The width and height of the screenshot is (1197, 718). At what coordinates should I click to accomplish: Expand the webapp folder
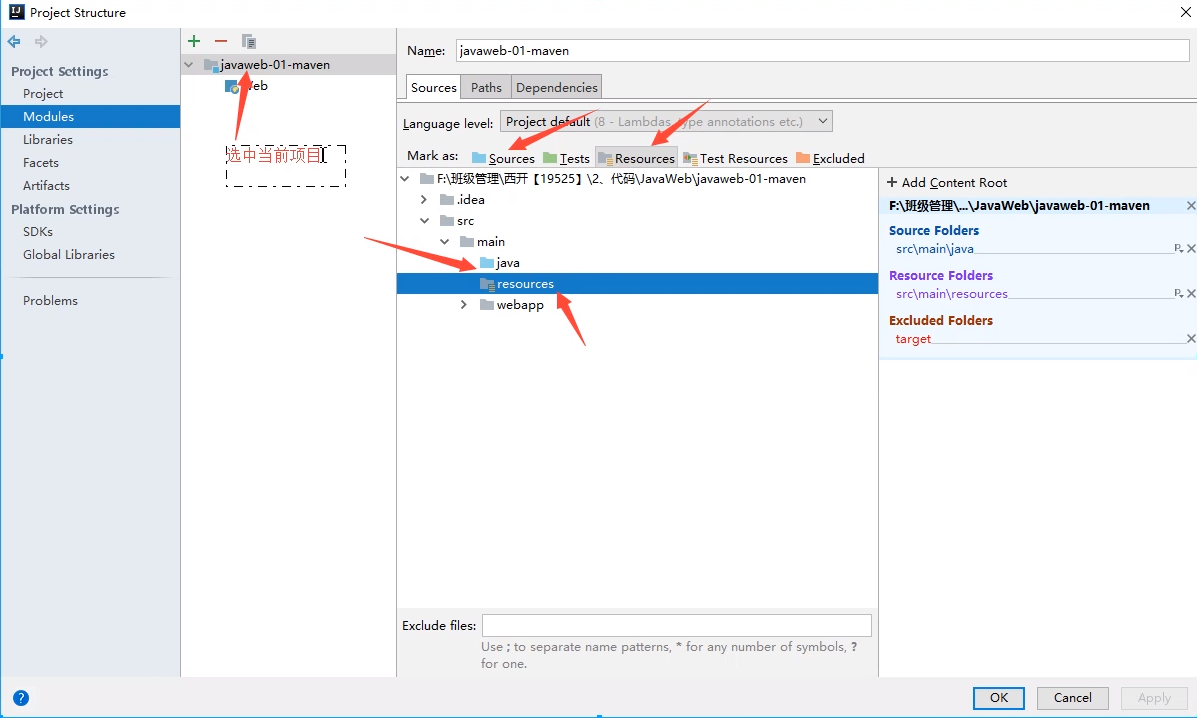tap(463, 305)
